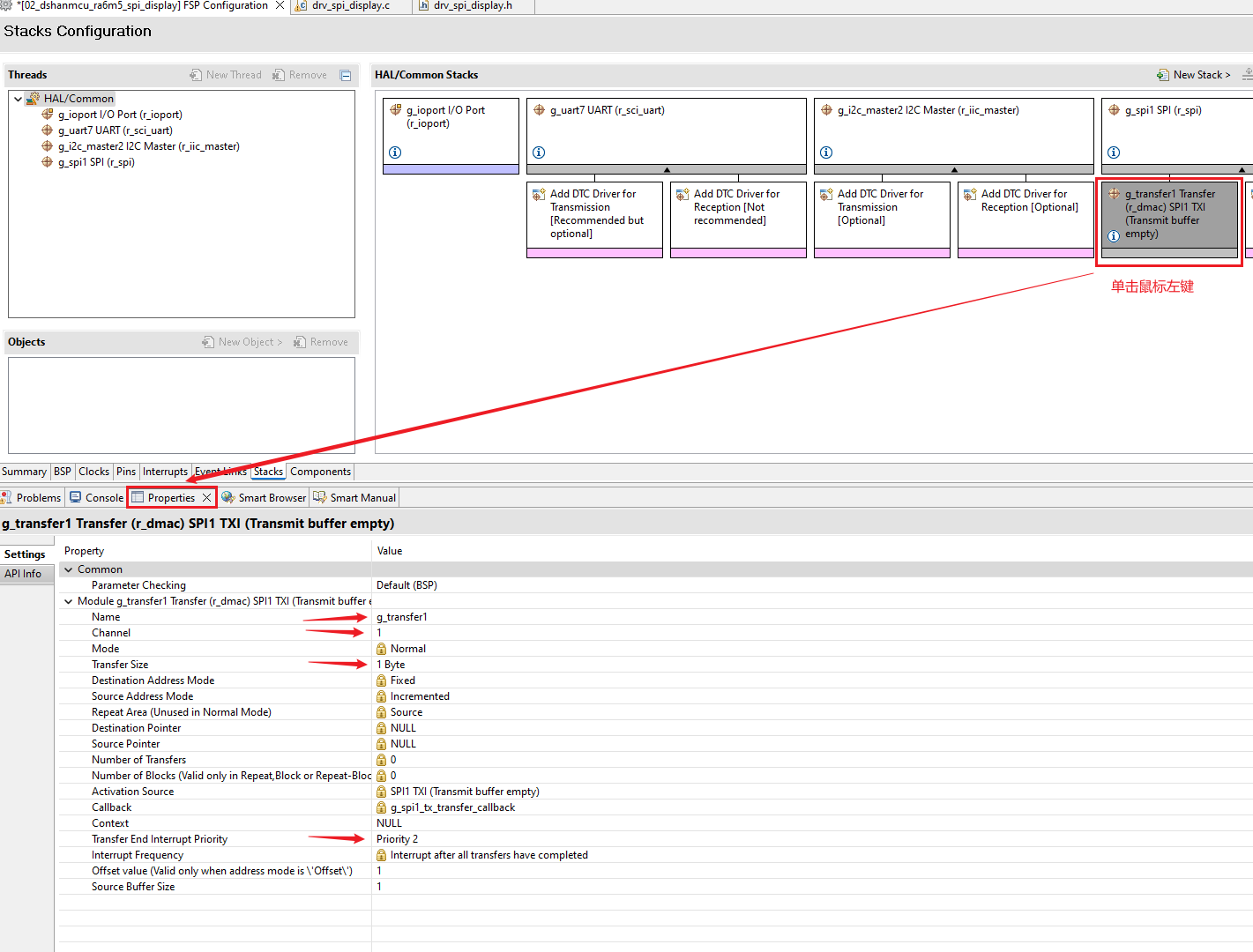Screen dimensions: 1253x952
Task: Switch to the Summary tab
Action: pos(24,472)
